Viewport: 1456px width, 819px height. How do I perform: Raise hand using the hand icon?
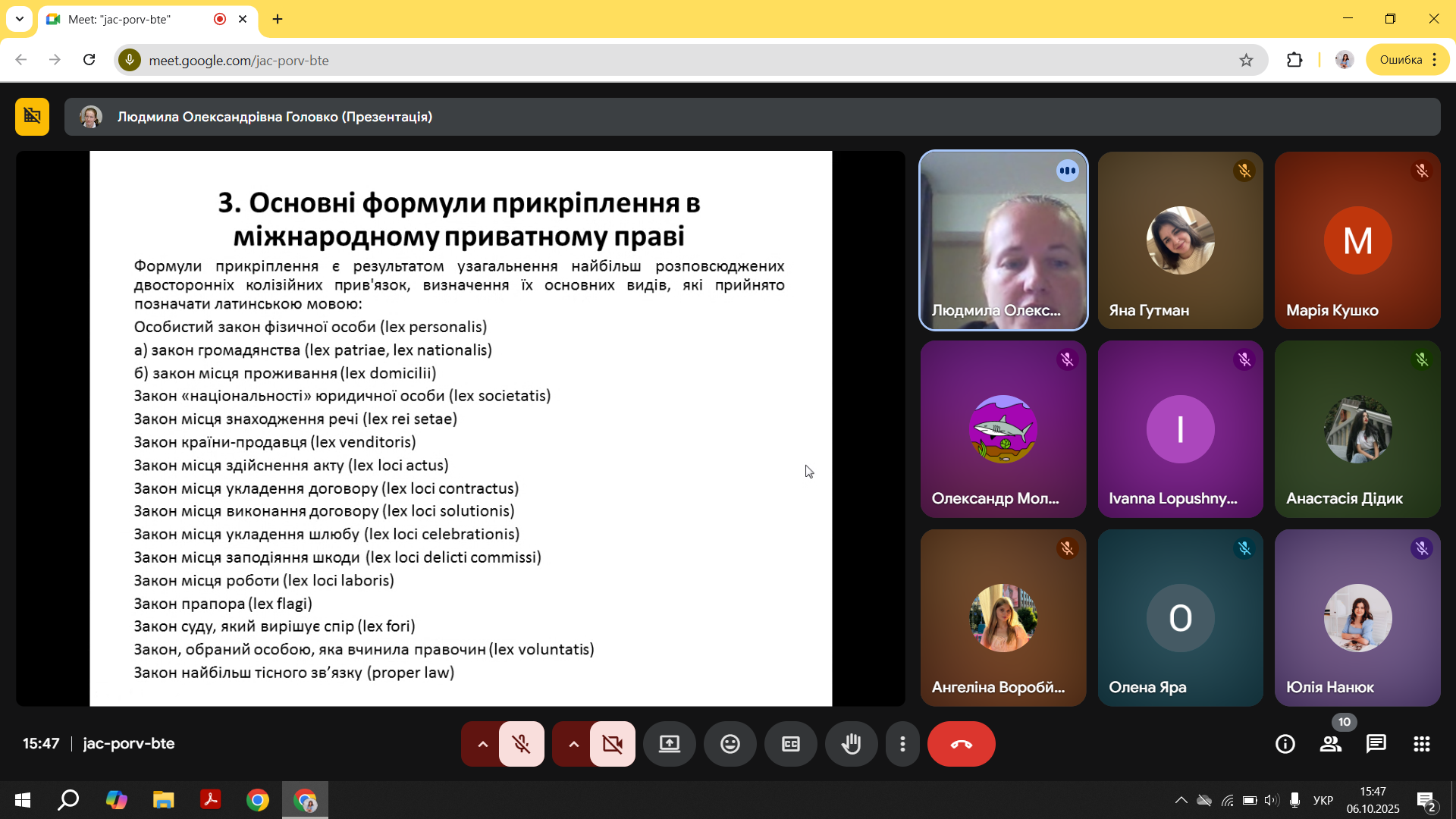(851, 744)
